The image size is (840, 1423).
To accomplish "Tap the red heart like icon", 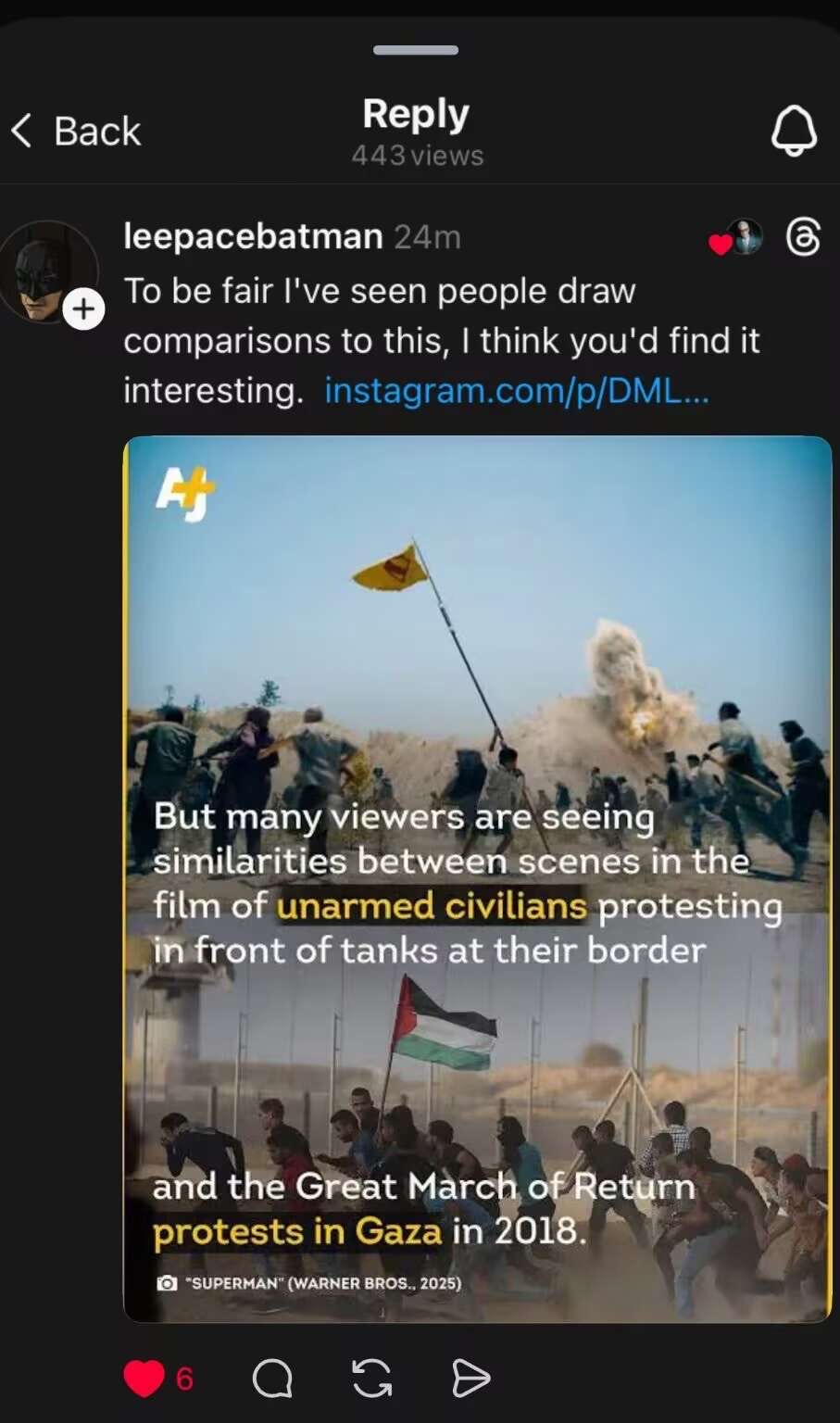I will point(144,1379).
